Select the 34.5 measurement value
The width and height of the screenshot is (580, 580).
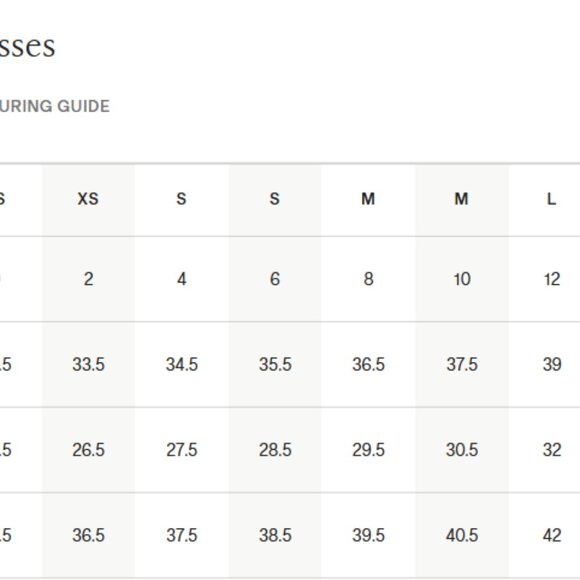coord(181,364)
